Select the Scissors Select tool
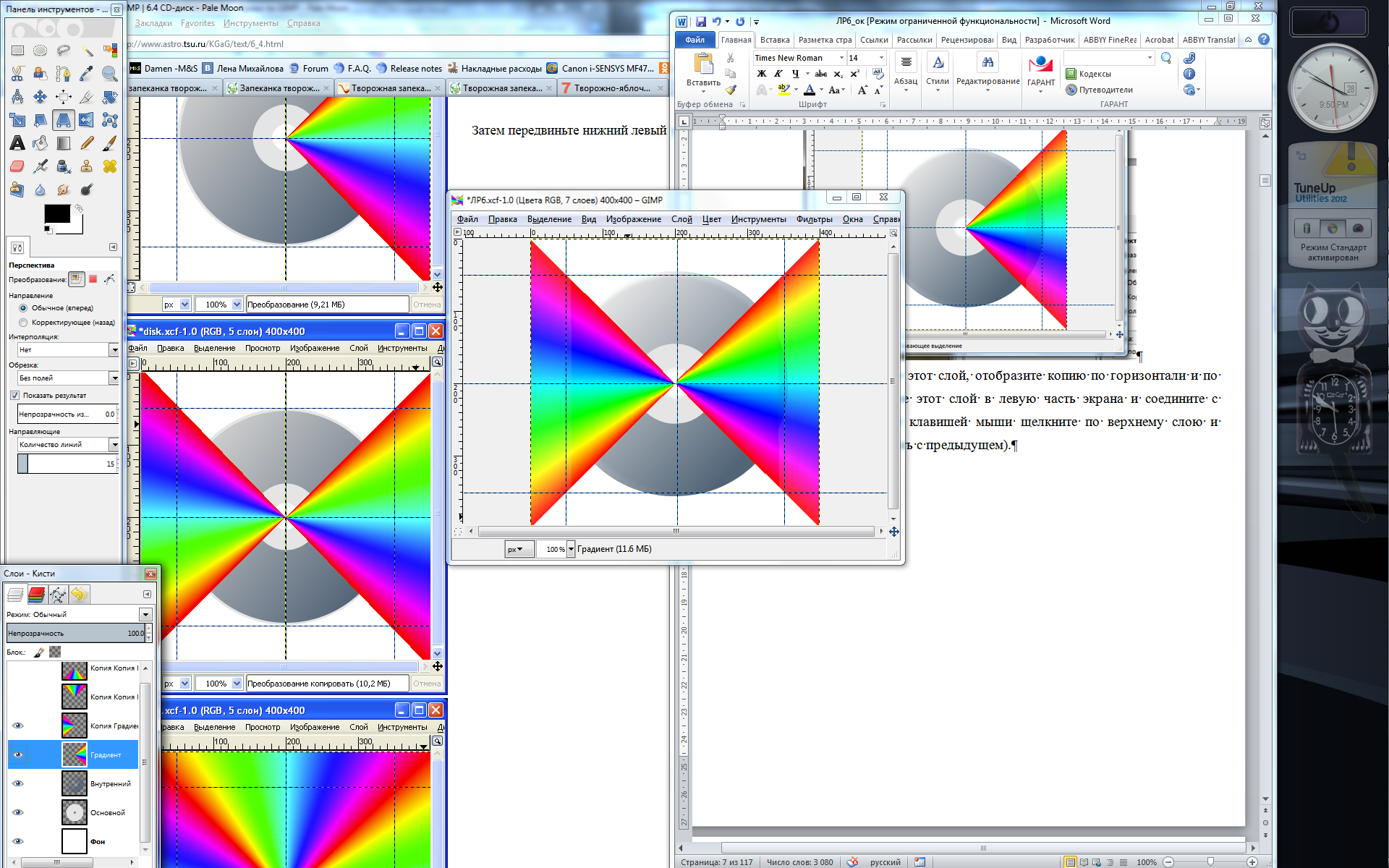Image resolution: width=1389 pixels, height=868 pixels. [x=17, y=74]
